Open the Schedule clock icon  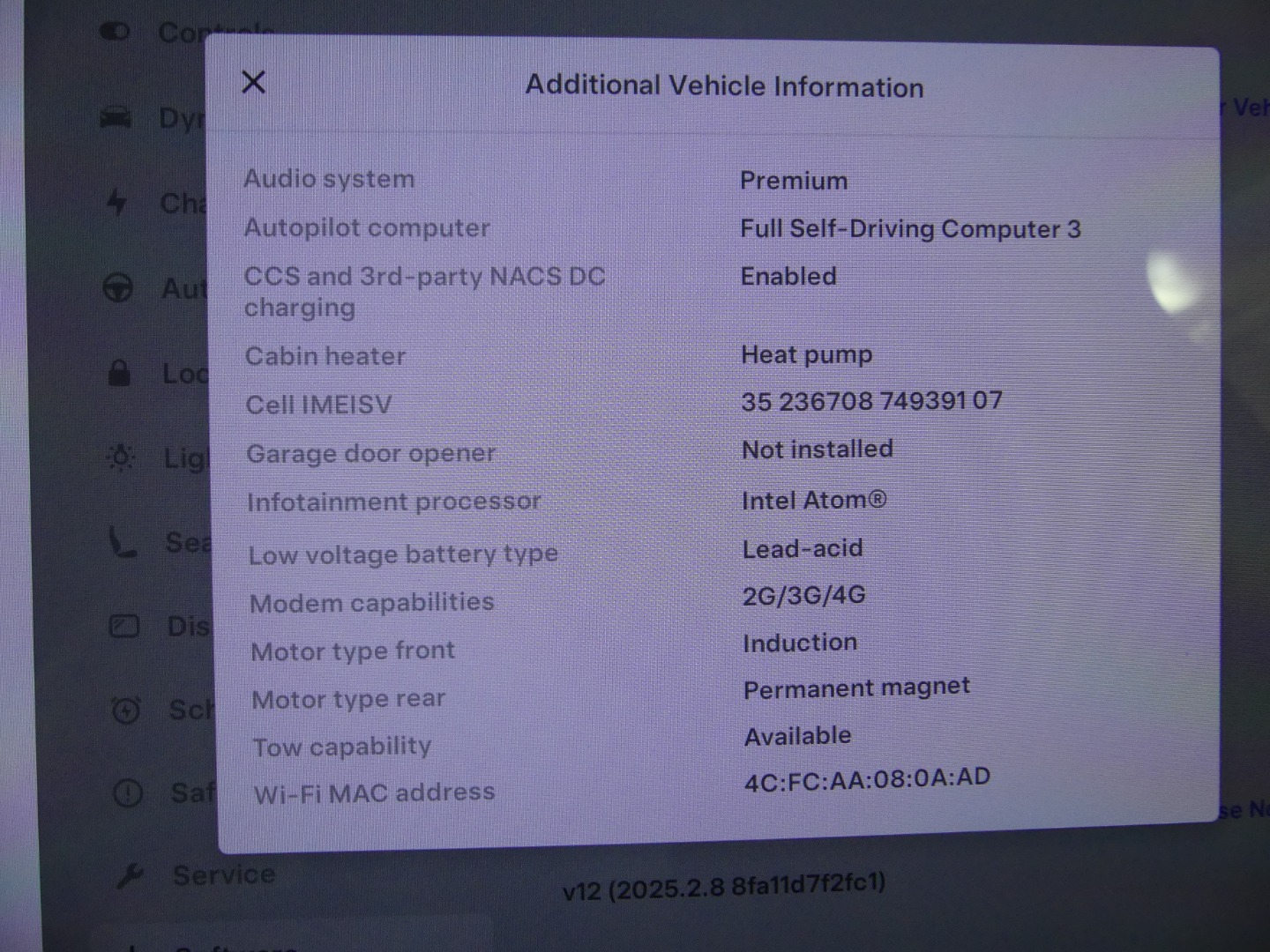(x=126, y=710)
